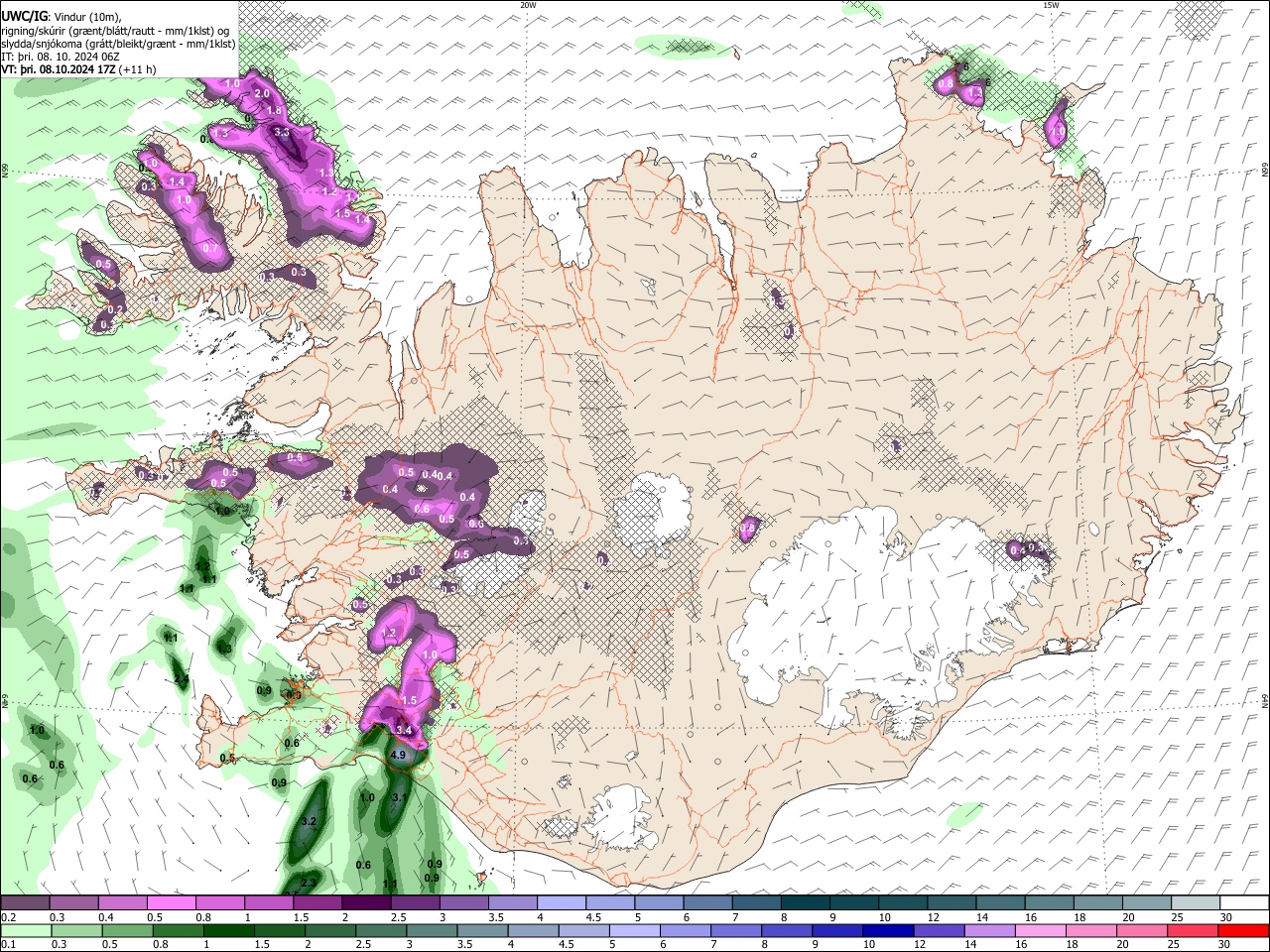This screenshot has width=1270, height=952.
Task: Select the hot pink snow swatch labeled 0.5
Action: [171, 903]
